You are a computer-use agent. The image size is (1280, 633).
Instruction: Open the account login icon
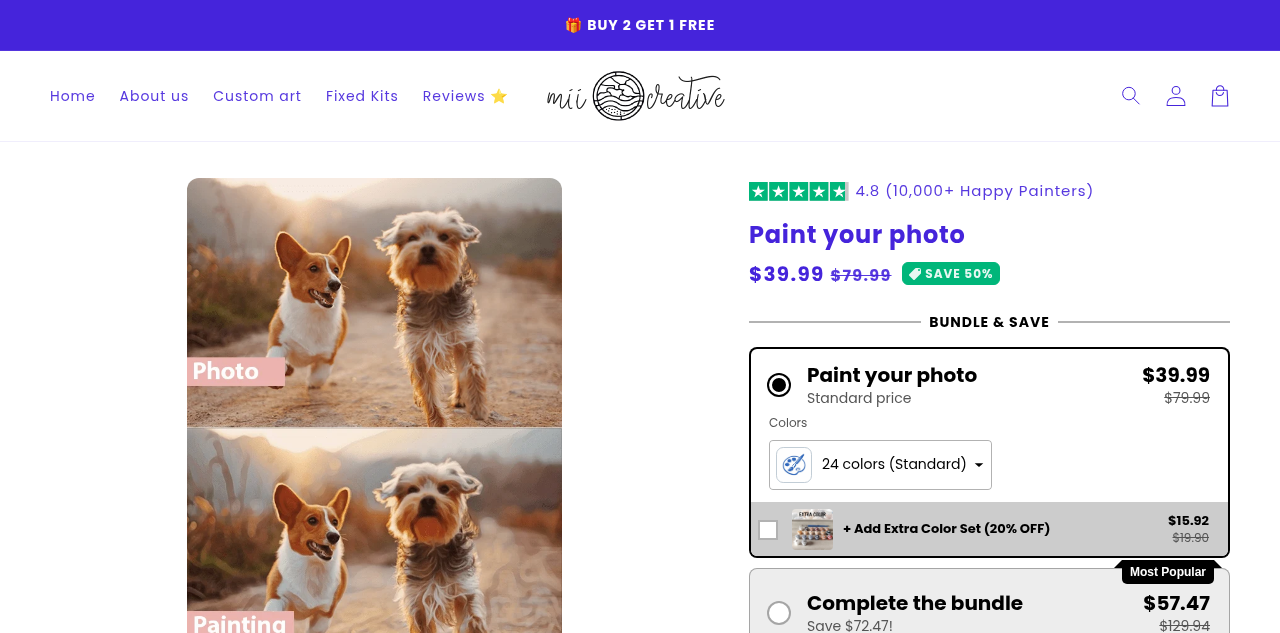(x=1176, y=96)
